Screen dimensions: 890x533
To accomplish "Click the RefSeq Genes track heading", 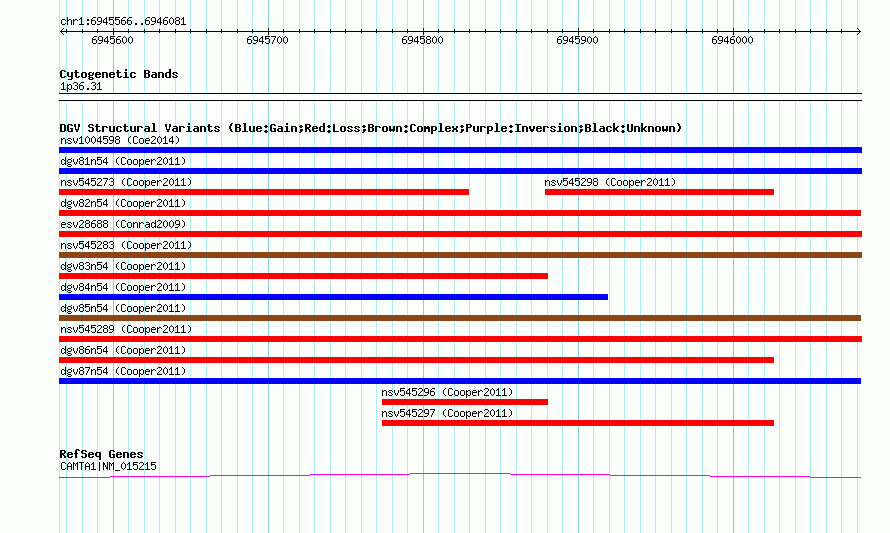I will click(102, 454).
